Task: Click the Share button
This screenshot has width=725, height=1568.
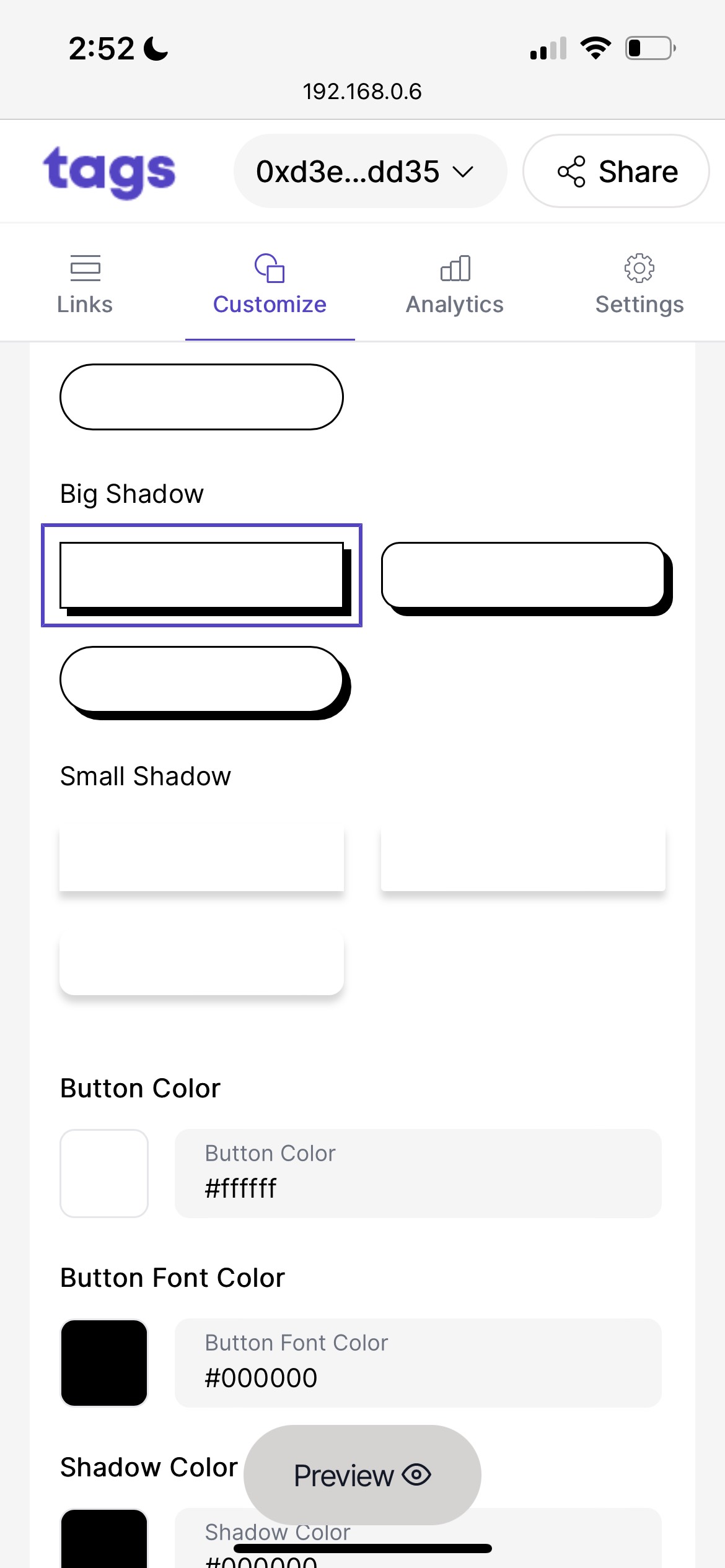Action: 616,172
